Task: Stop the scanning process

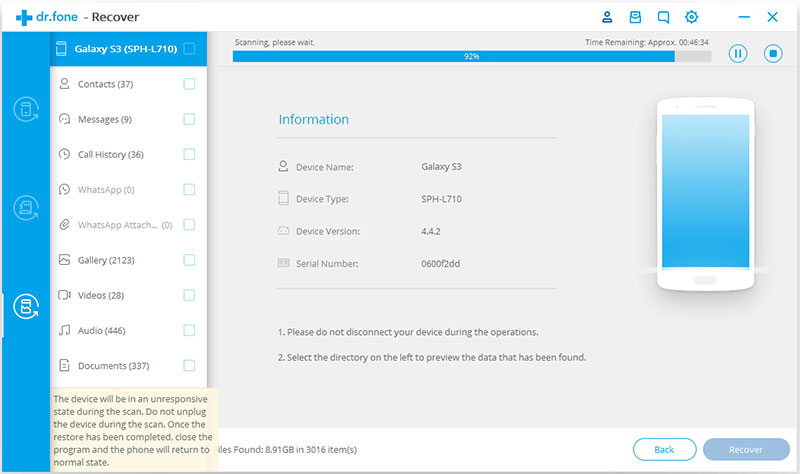Action: (x=772, y=54)
